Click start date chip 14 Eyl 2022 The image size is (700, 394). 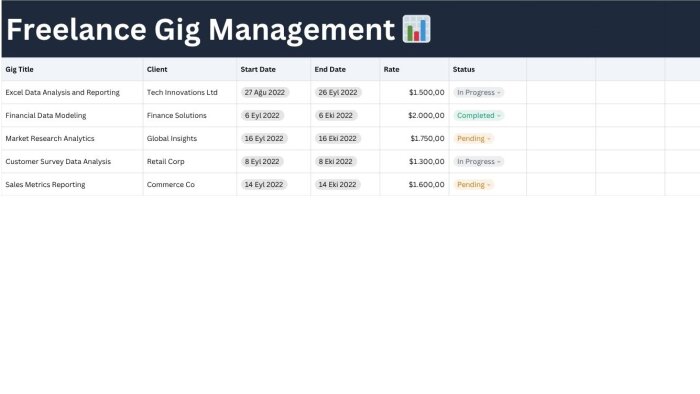point(264,185)
